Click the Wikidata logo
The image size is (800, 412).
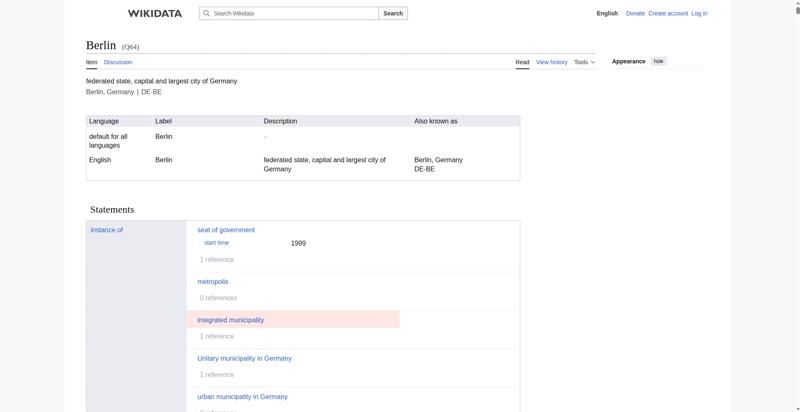(x=154, y=13)
